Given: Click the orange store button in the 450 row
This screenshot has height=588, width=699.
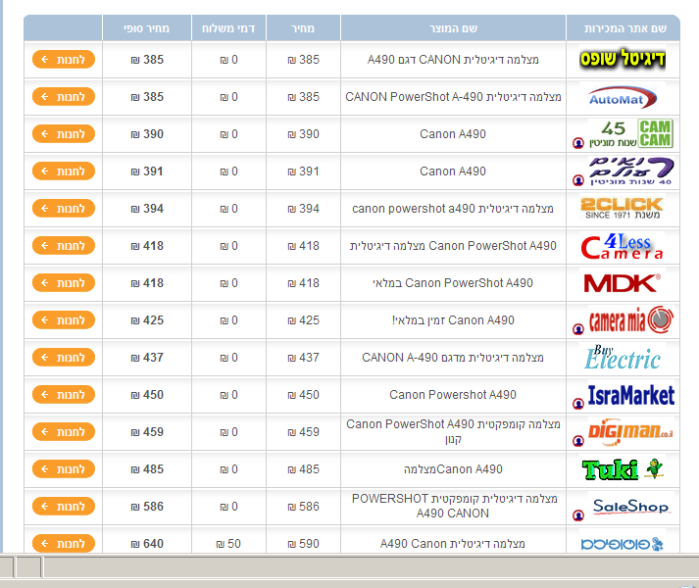Looking at the screenshot, I should [63, 395].
